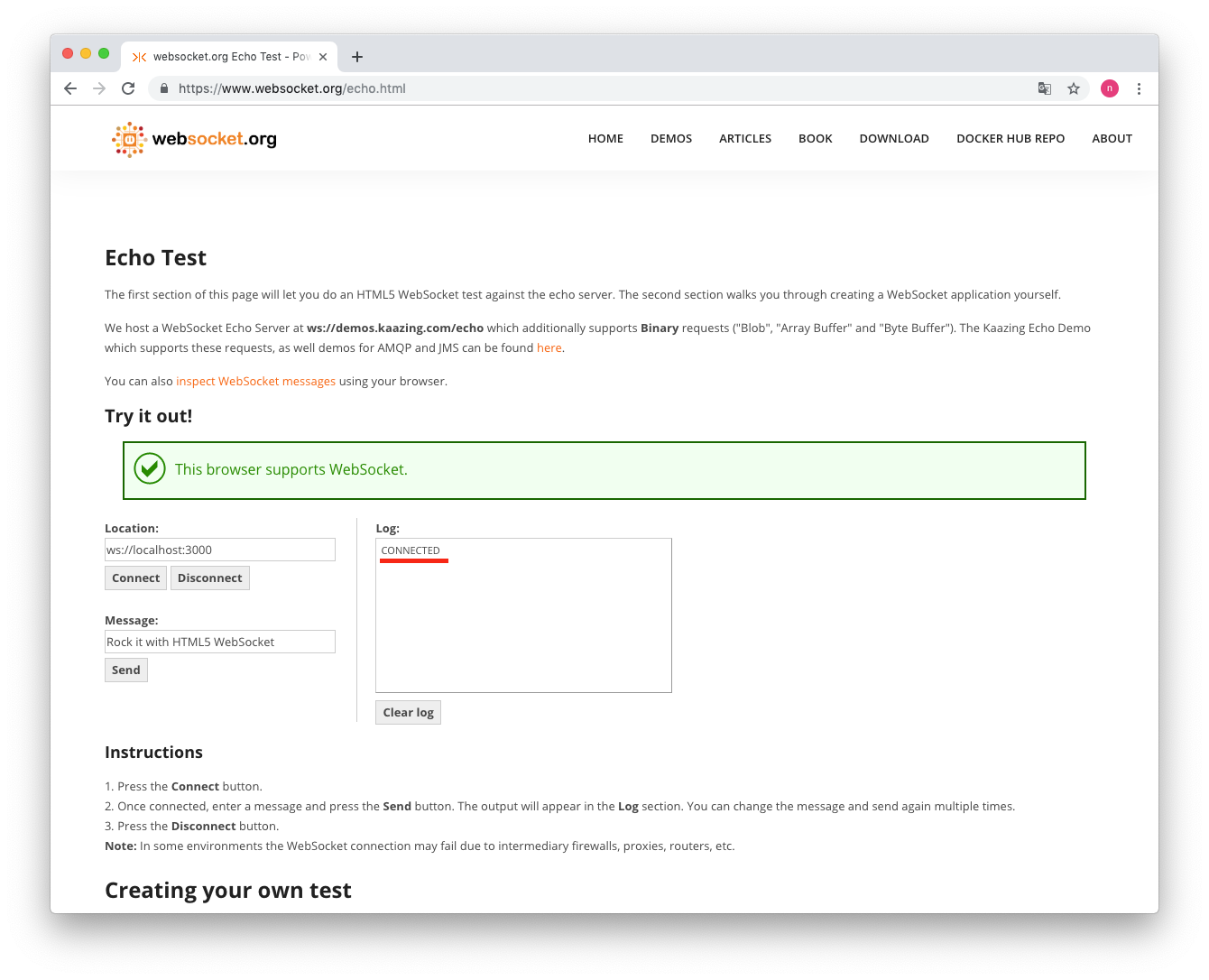Click the Send button
Image resolution: width=1209 pixels, height=980 pixels.
click(126, 670)
